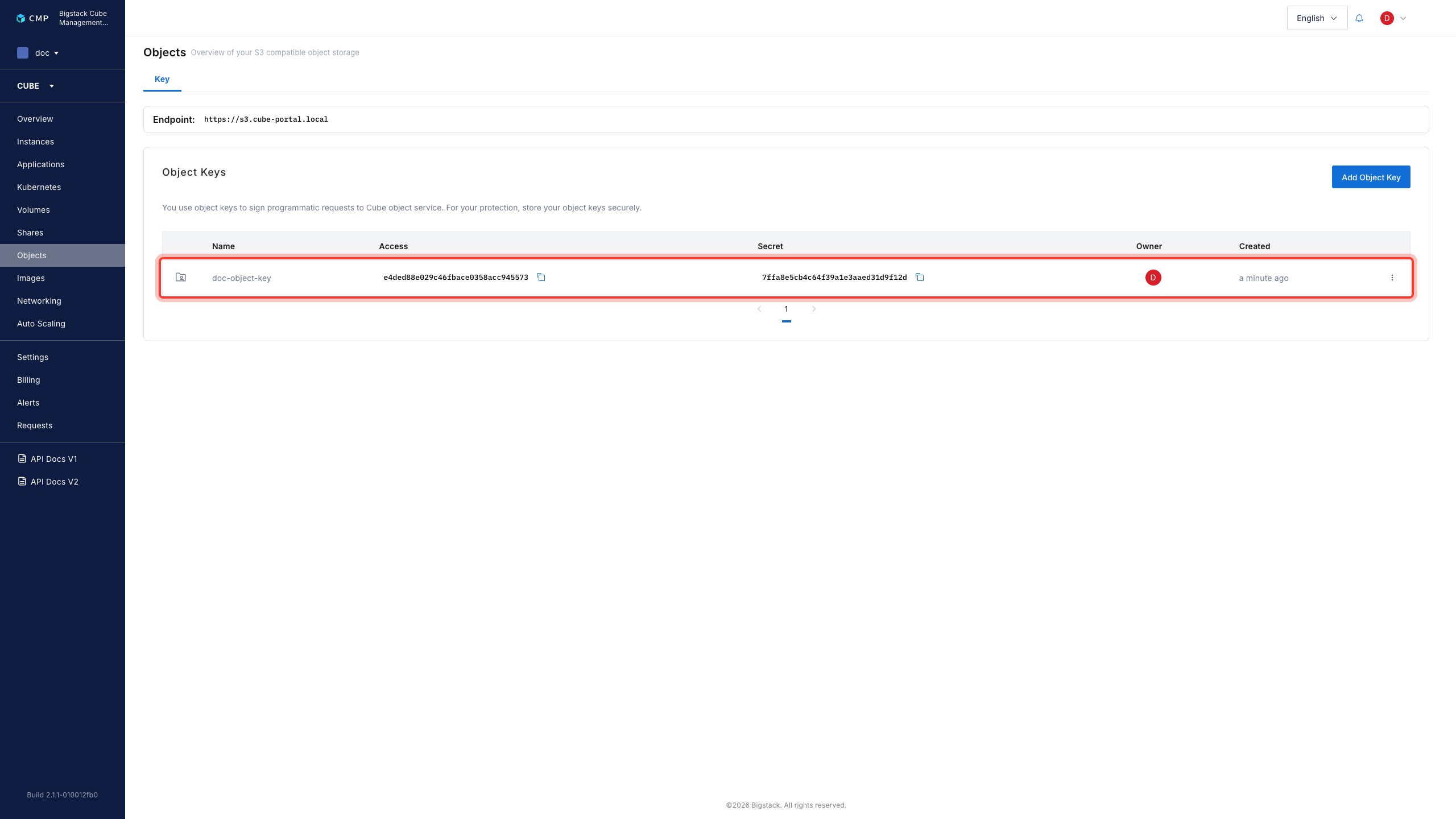Switch to the Key tab
This screenshot has height=819, width=1456.
pos(162,79)
